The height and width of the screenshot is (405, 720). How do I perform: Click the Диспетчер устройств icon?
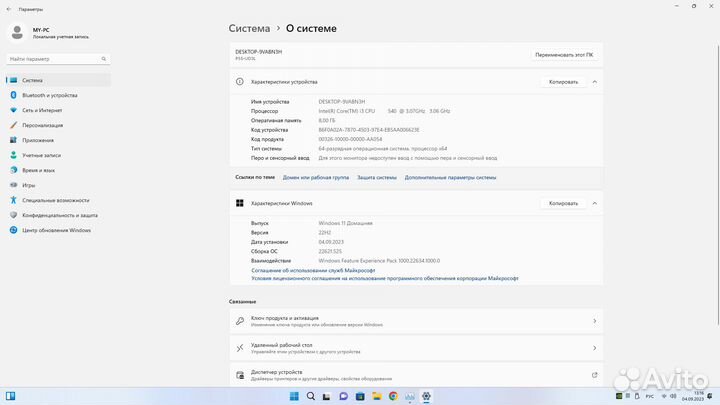[240, 375]
